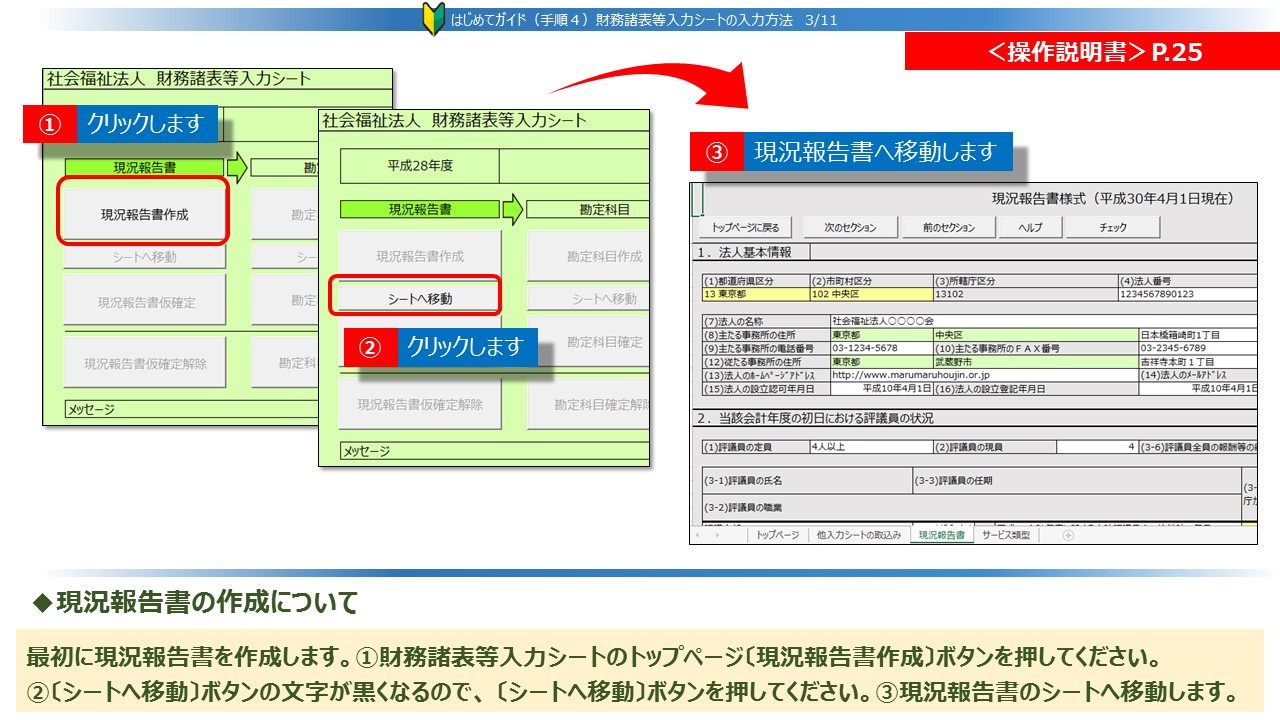This screenshot has width=1280, height=720.
Task: Click 勘定科目作成 button in front sheet
Action: (x=588, y=256)
